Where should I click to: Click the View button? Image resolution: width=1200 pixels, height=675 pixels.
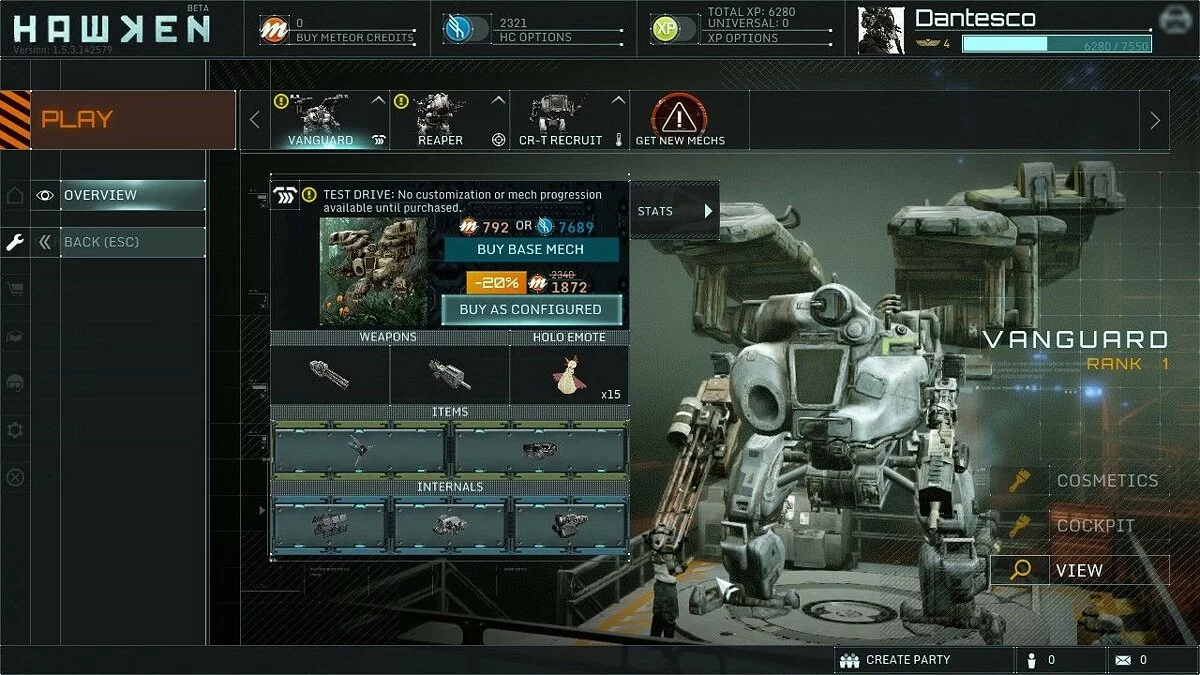1080,571
